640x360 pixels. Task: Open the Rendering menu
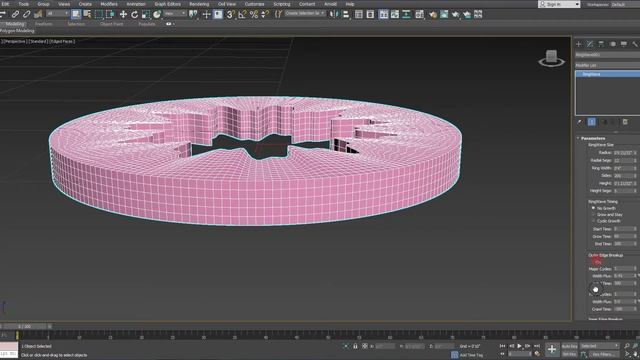pyautogui.click(x=199, y=4)
